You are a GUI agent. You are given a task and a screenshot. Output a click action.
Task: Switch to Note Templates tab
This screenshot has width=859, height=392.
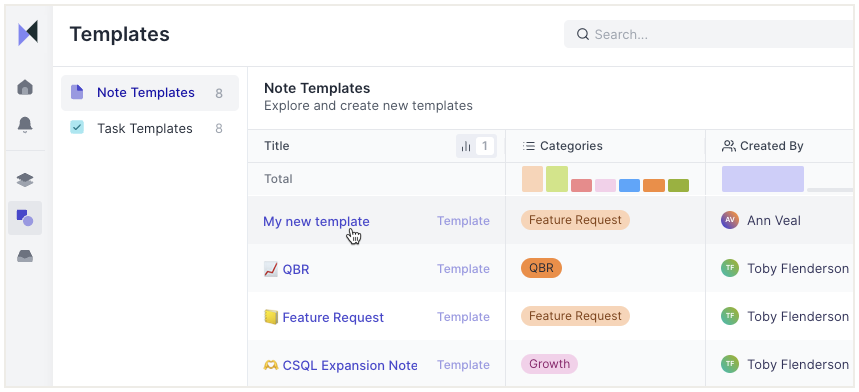pyautogui.click(x=150, y=93)
